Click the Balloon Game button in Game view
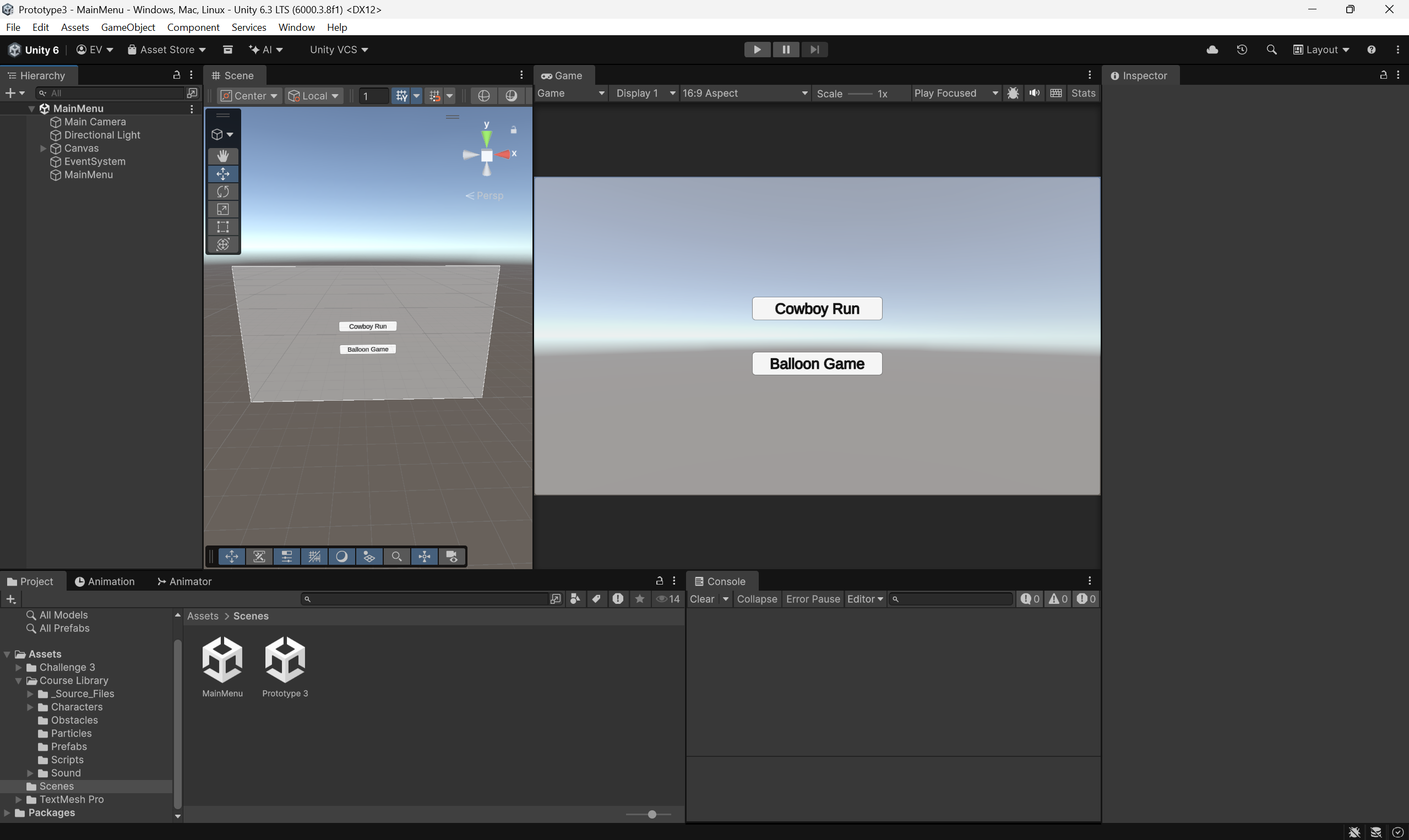1409x840 pixels. (817, 363)
